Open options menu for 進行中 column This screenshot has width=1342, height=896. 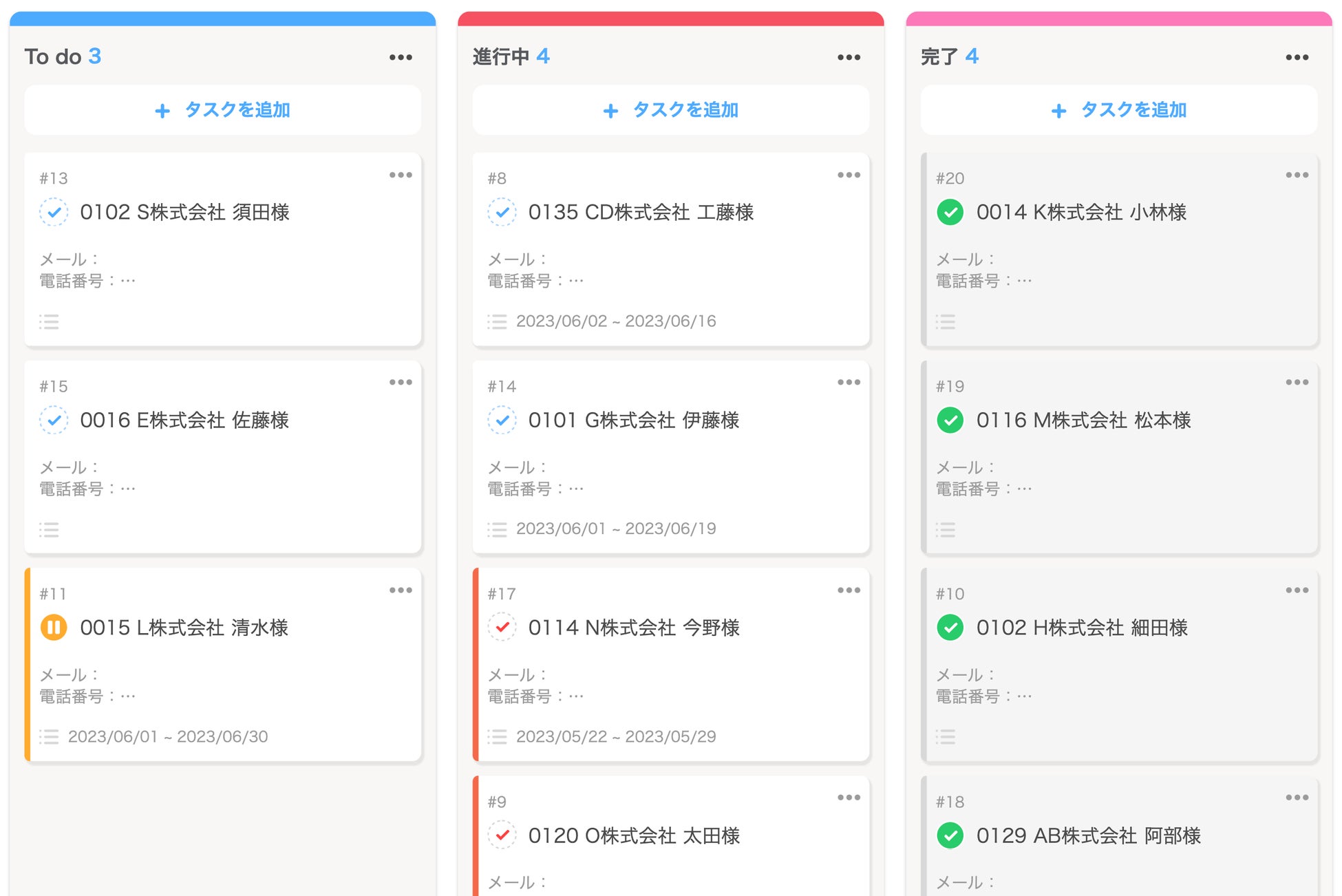tap(849, 57)
